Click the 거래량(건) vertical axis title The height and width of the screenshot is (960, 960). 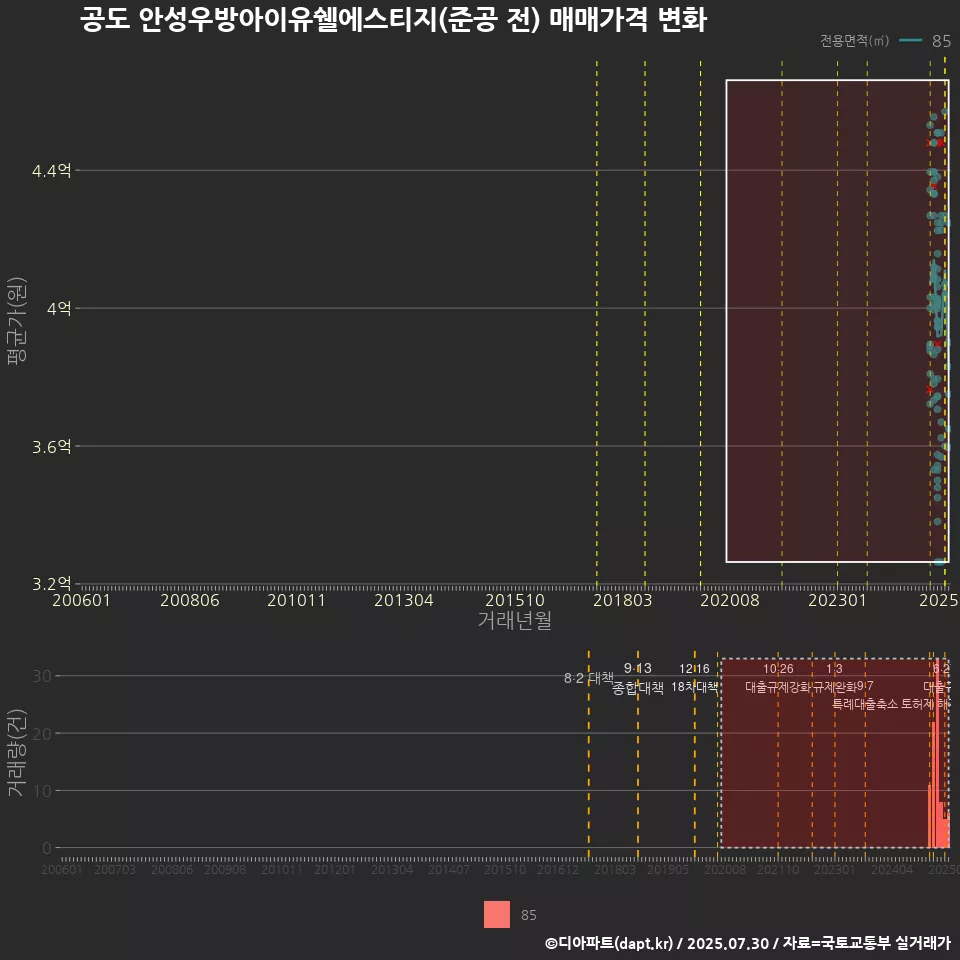17,753
